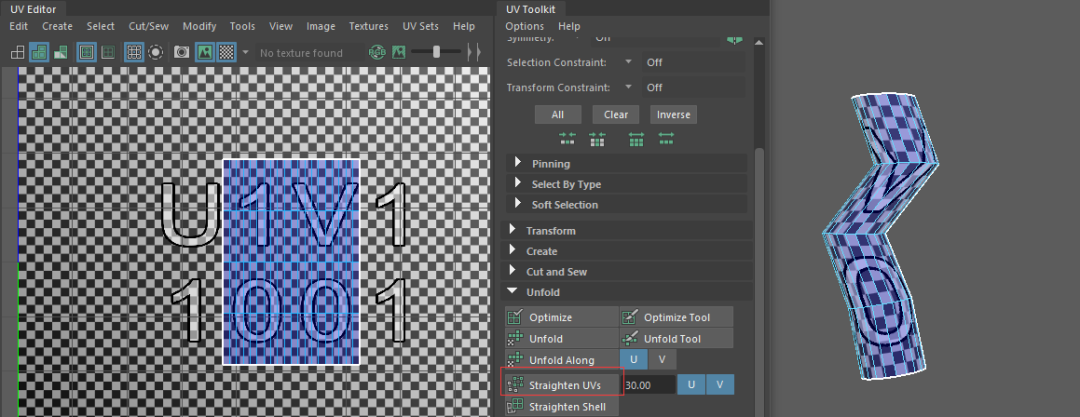Click the grow along loop icon
1080x417 pixels.
[666, 139]
